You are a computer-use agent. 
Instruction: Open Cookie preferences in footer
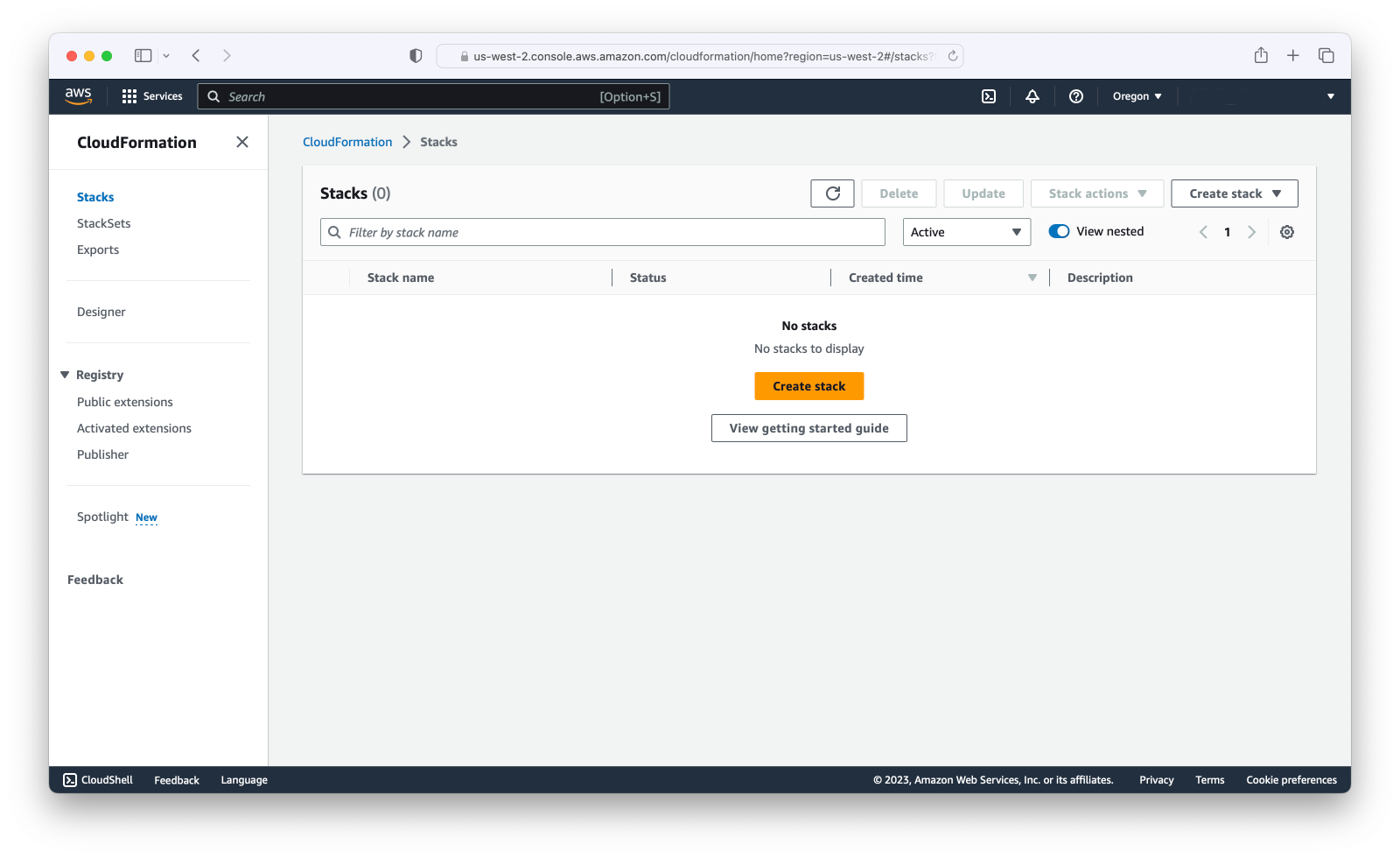pos(1291,780)
